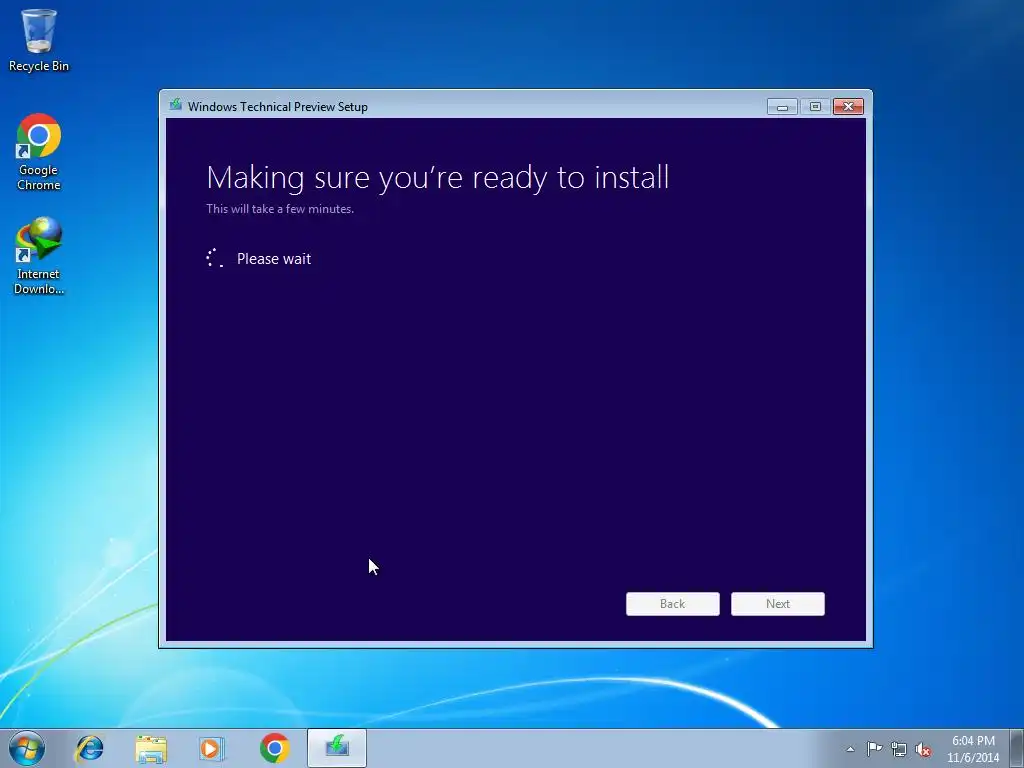Close the Windows Technical Preview Setup window

pos(848,106)
